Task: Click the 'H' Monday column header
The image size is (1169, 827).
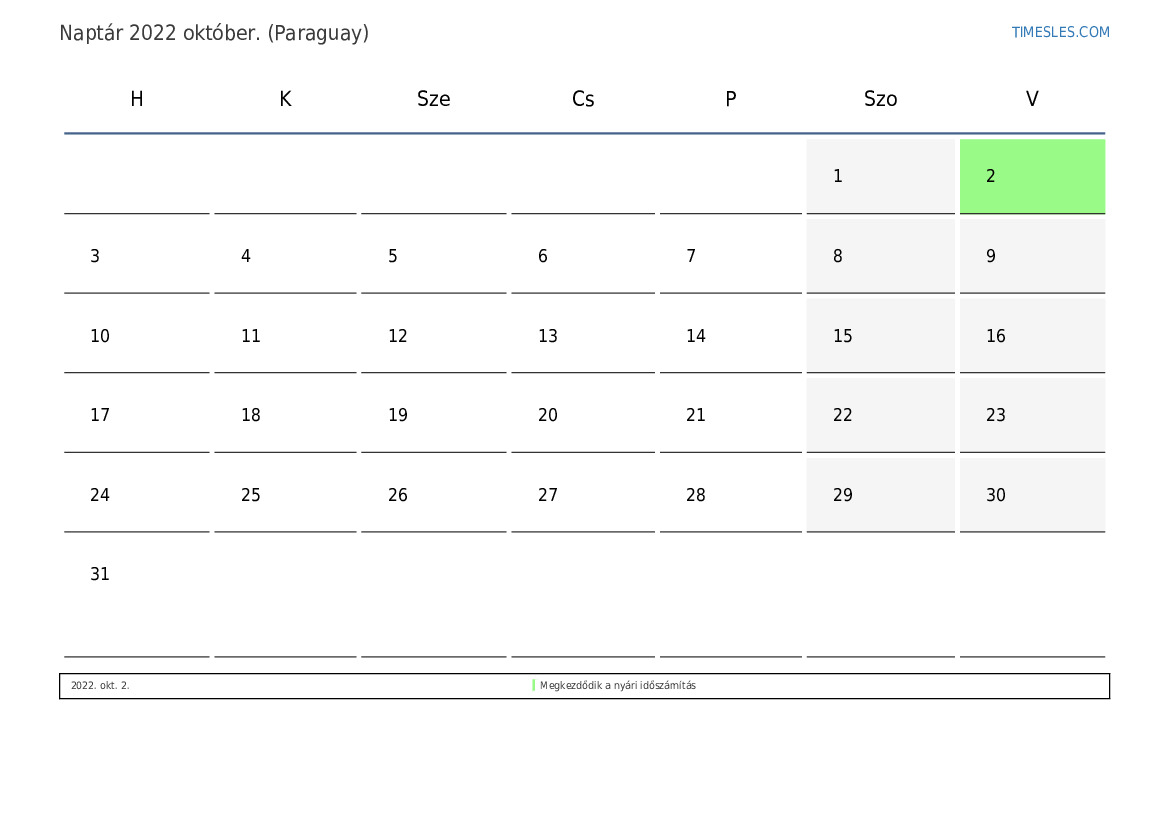Action: coord(136,99)
